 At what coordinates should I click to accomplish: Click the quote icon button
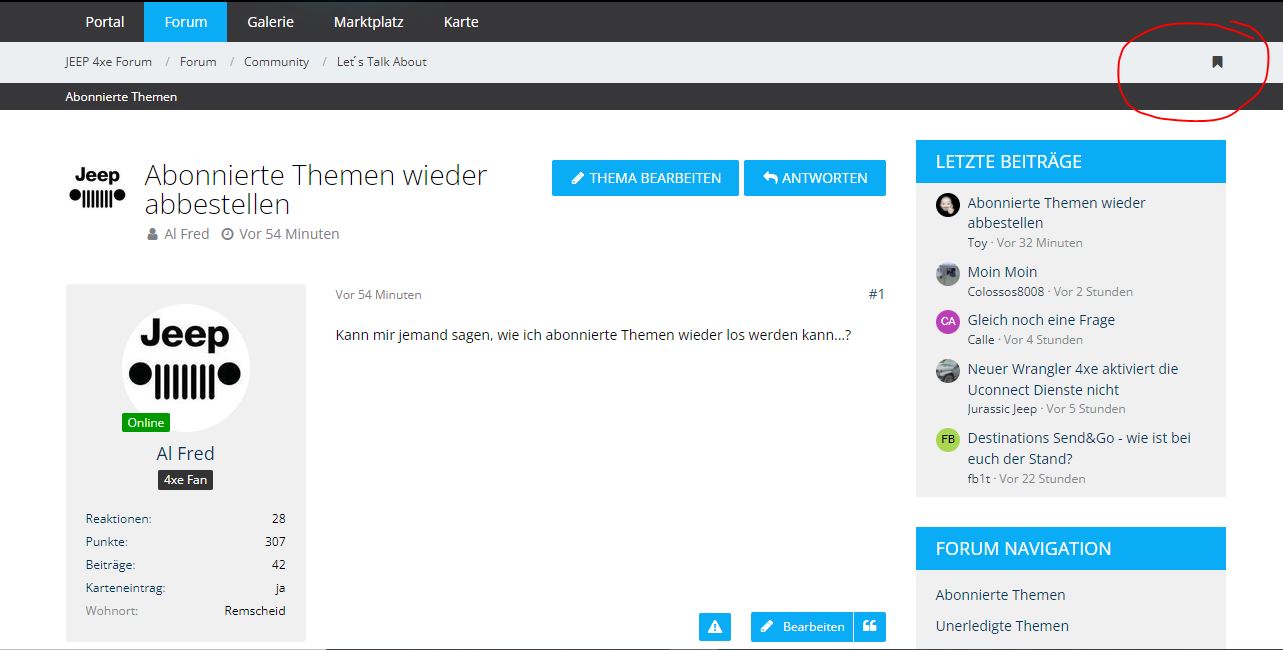point(870,627)
